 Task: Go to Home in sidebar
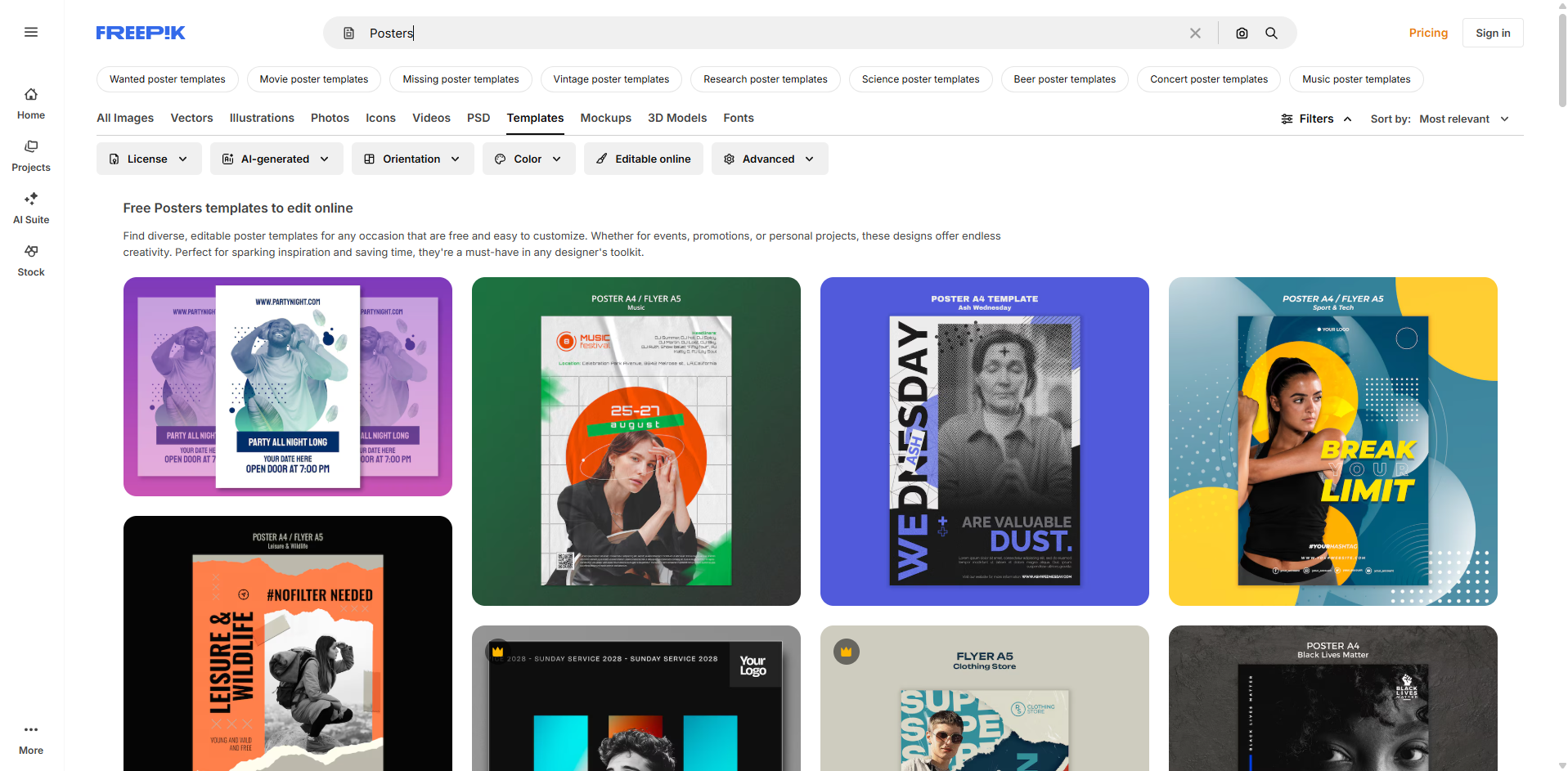(31, 104)
